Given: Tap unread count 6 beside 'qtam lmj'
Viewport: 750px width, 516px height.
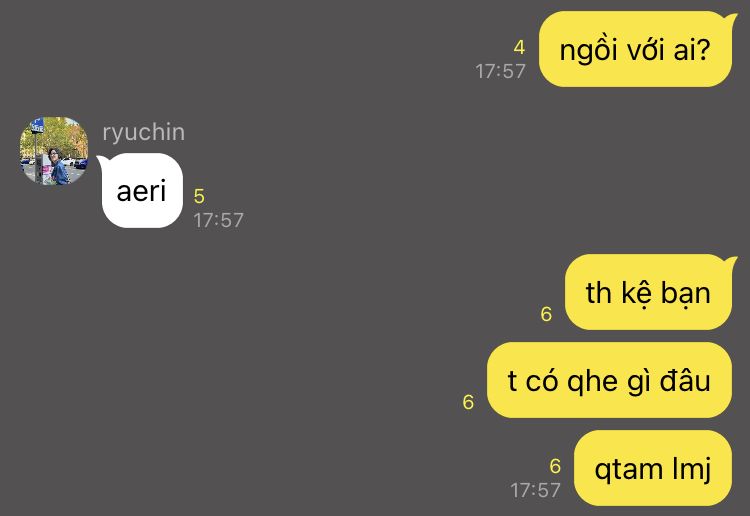Looking at the screenshot, I should click(555, 466).
